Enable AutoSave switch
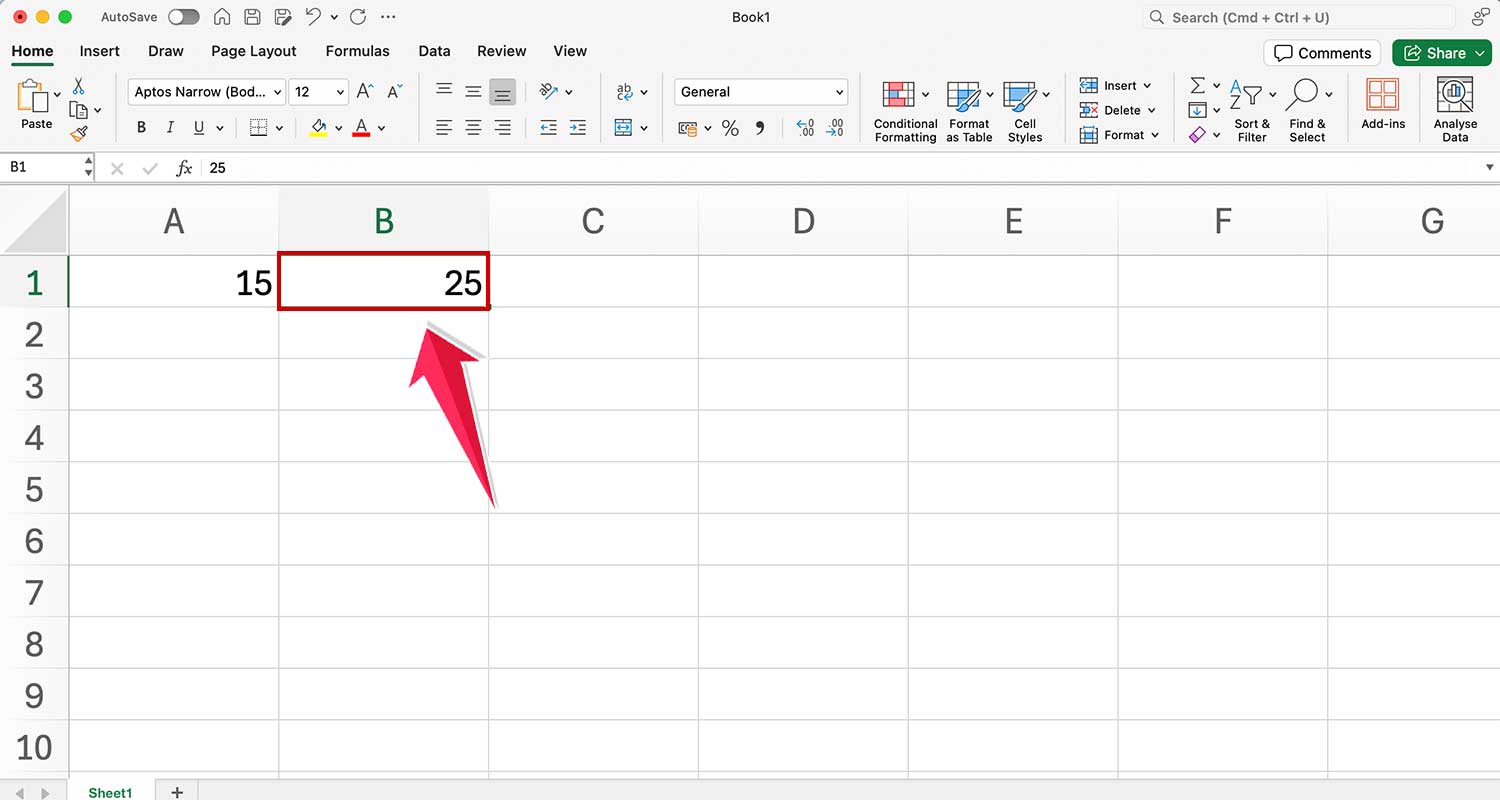The height and width of the screenshot is (800, 1500). (184, 16)
